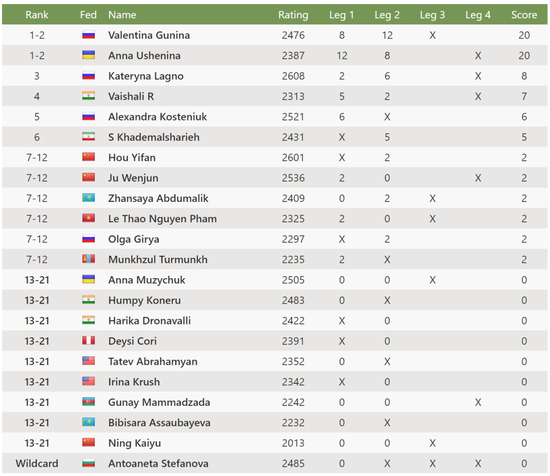Click the Iranian flag next to S Khademalsharieh
The width and height of the screenshot is (550, 476).
tap(88, 137)
